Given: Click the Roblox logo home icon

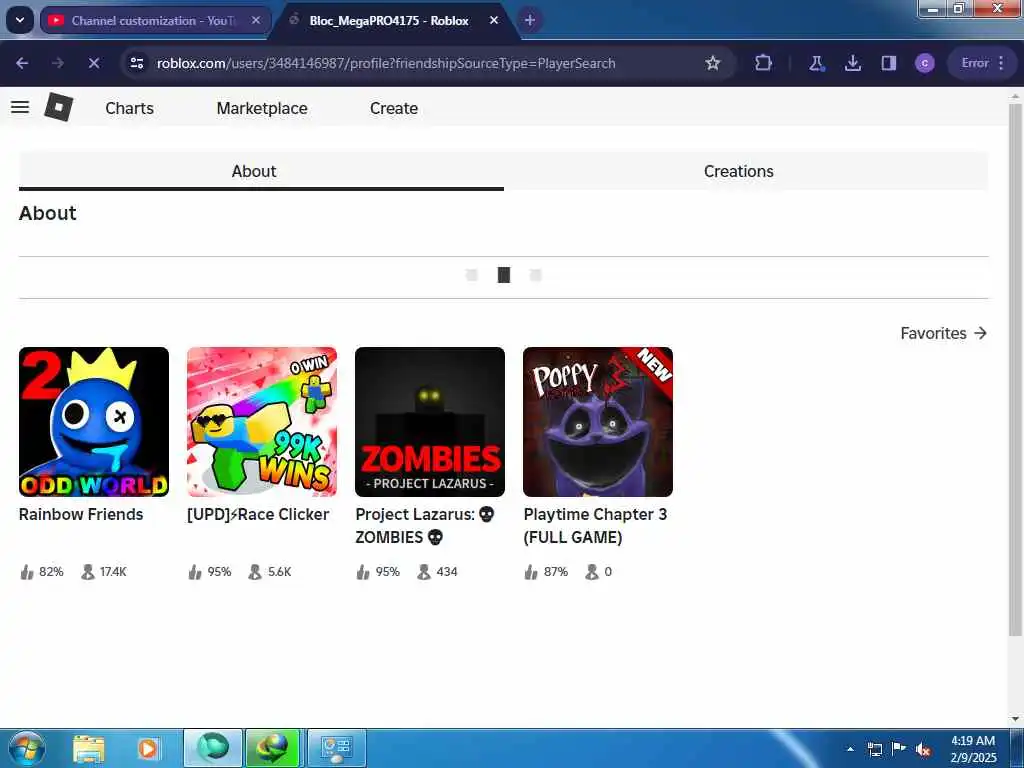Looking at the screenshot, I should [x=59, y=107].
